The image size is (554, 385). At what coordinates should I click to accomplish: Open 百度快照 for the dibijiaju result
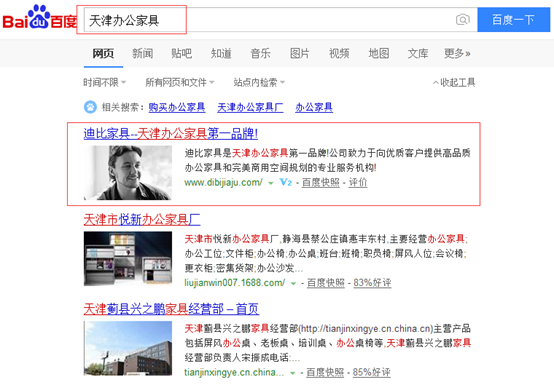[320, 182]
